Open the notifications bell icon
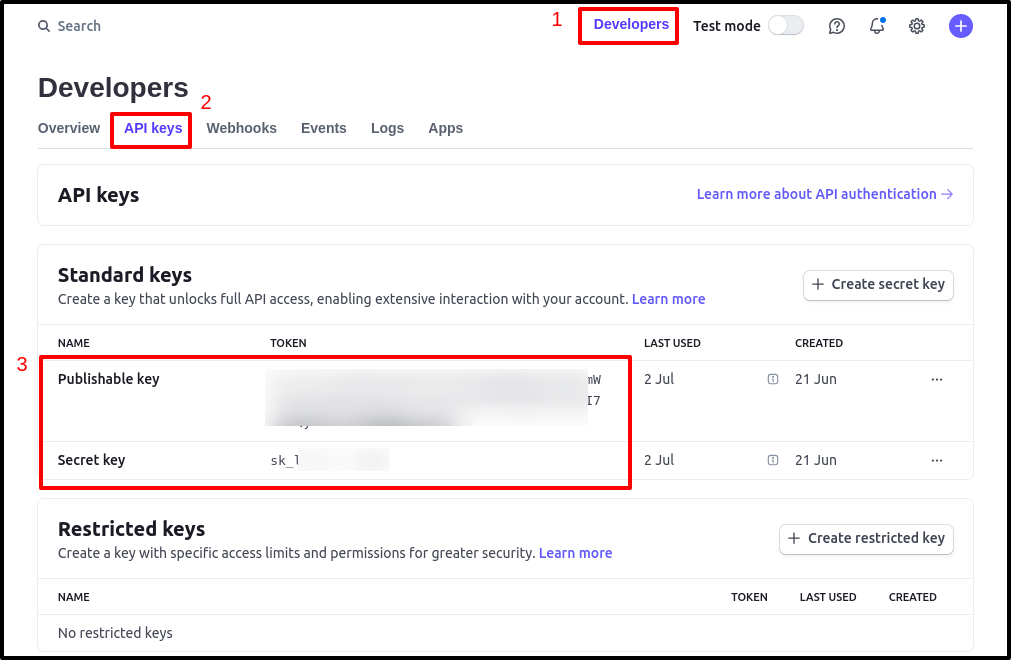Screen dimensions: 1011x660 pyautogui.click(x=877, y=26)
